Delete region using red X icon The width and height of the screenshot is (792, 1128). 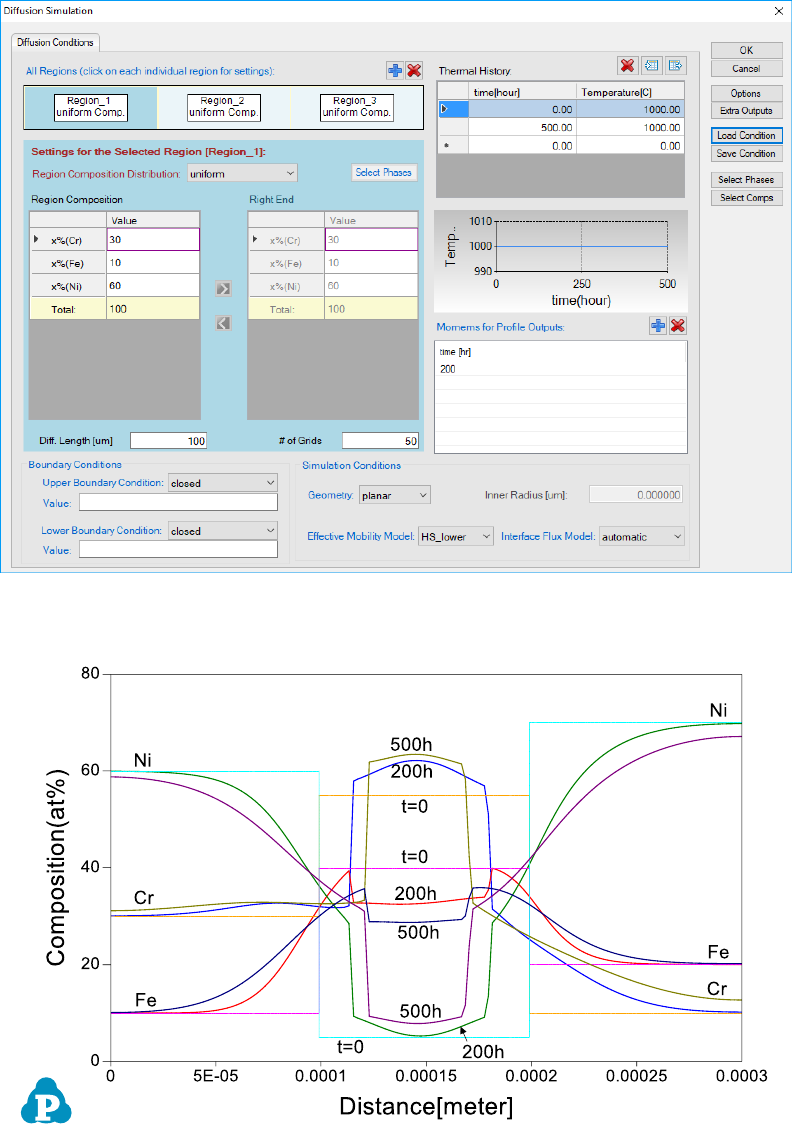(414, 70)
